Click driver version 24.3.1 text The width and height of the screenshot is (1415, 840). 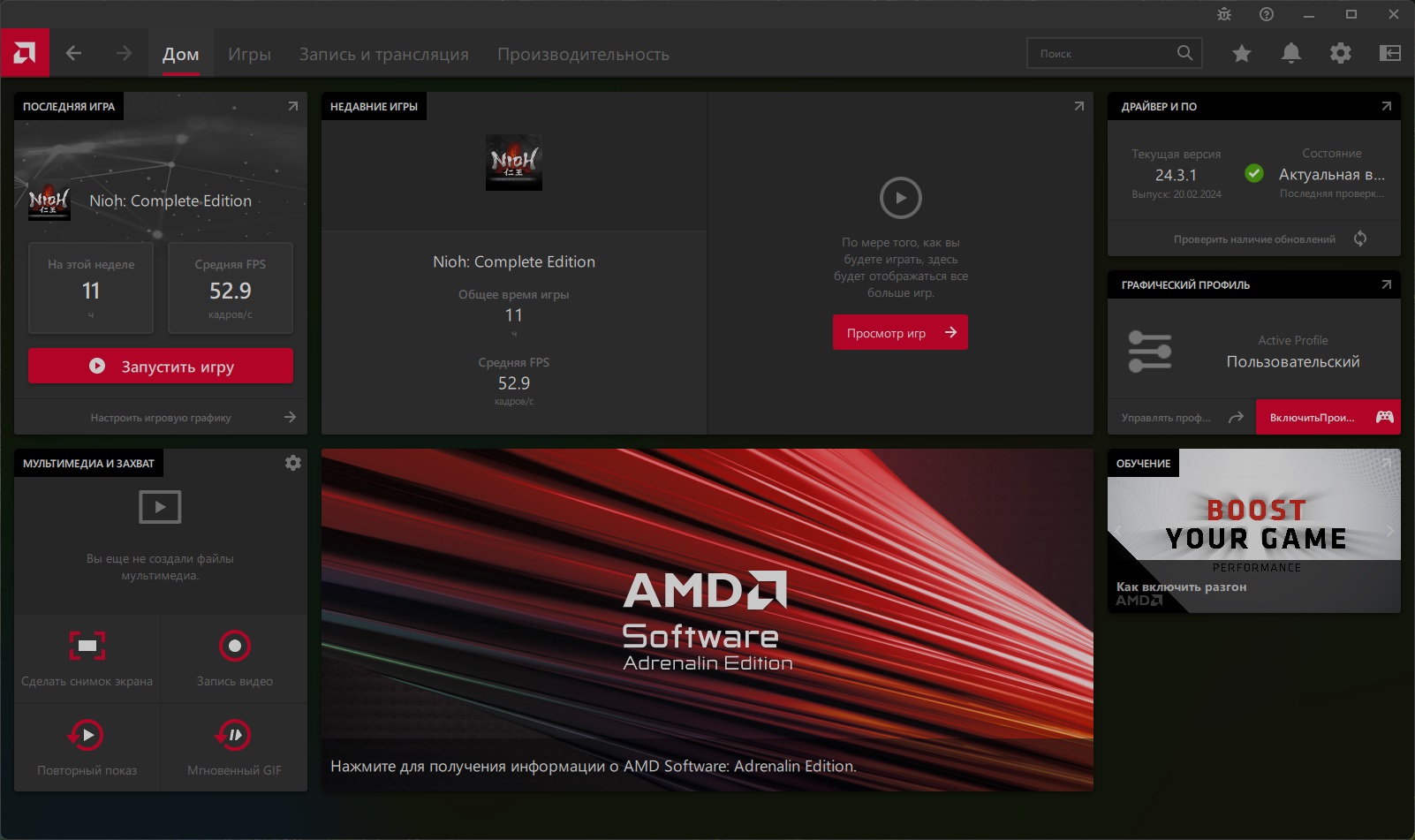[1176, 175]
